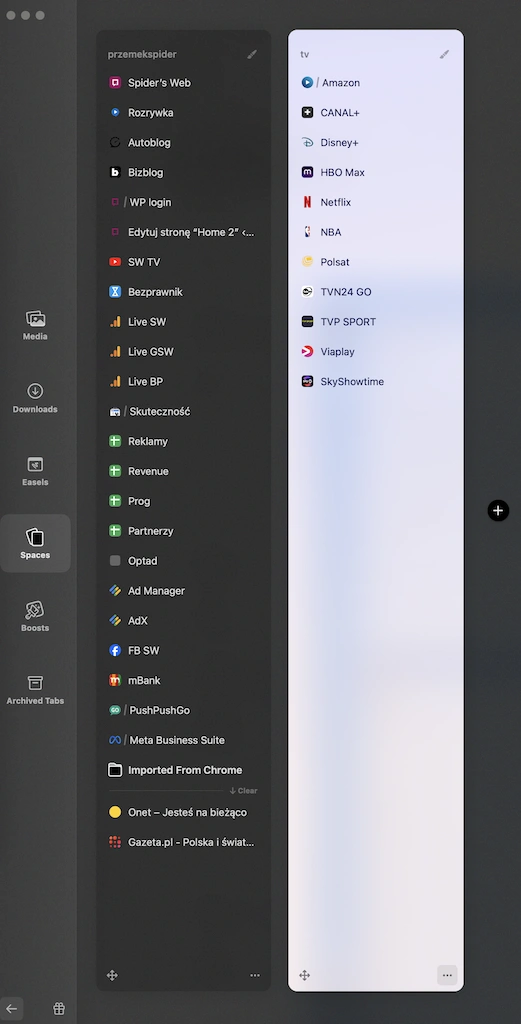Image resolution: width=521 pixels, height=1024 pixels.
Task: Open the Edytuj stronę "Home 2" tab
Action: point(183,232)
